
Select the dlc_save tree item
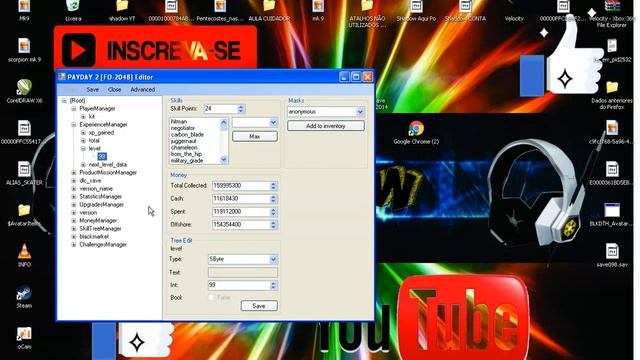click(90, 180)
